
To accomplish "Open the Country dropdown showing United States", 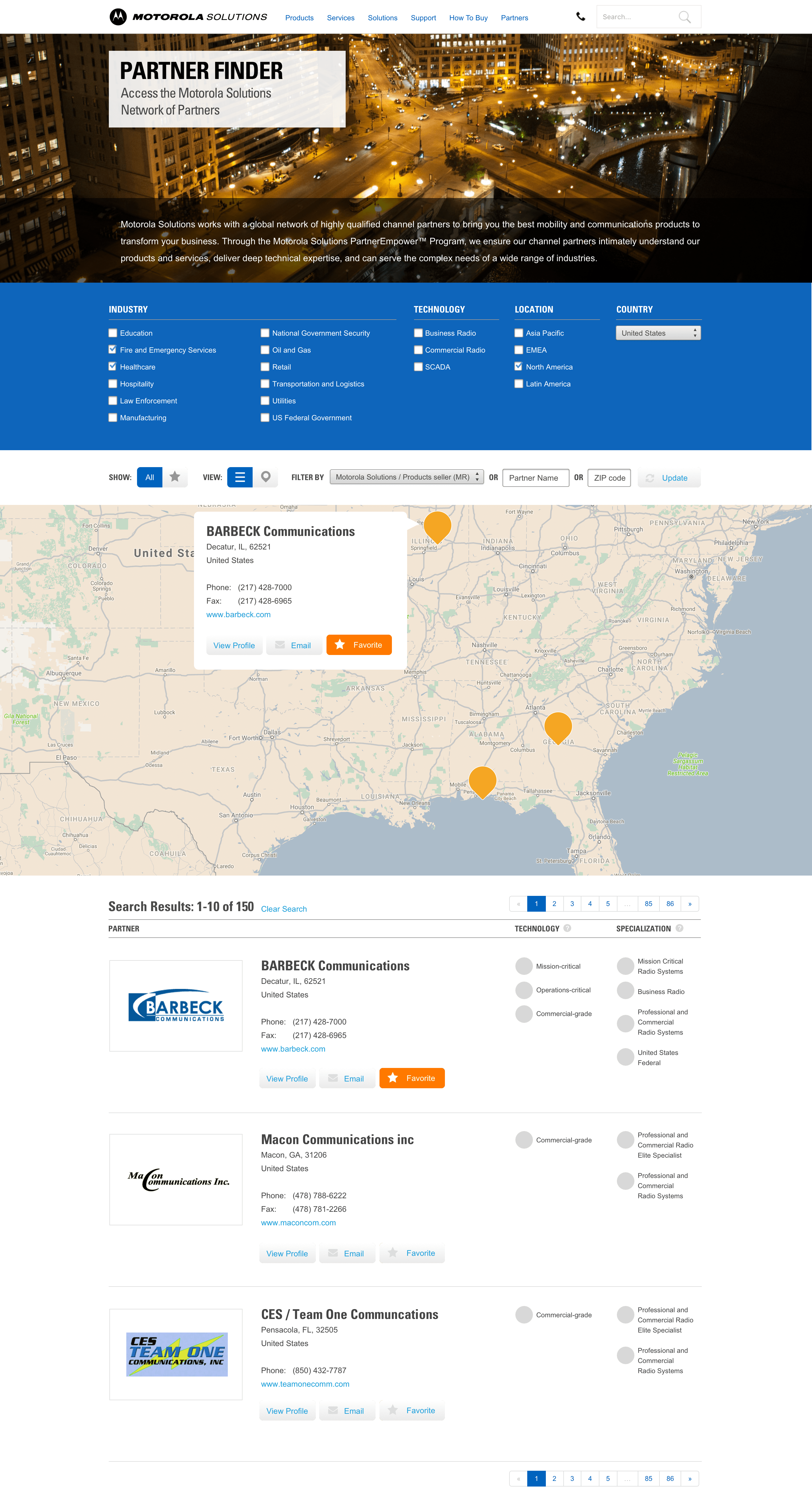I will click(x=658, y=333).
